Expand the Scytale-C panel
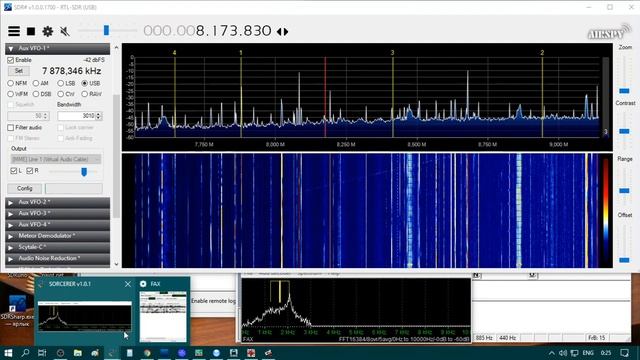The height and width of the screenshot is (360, 640). coord(58,247)
